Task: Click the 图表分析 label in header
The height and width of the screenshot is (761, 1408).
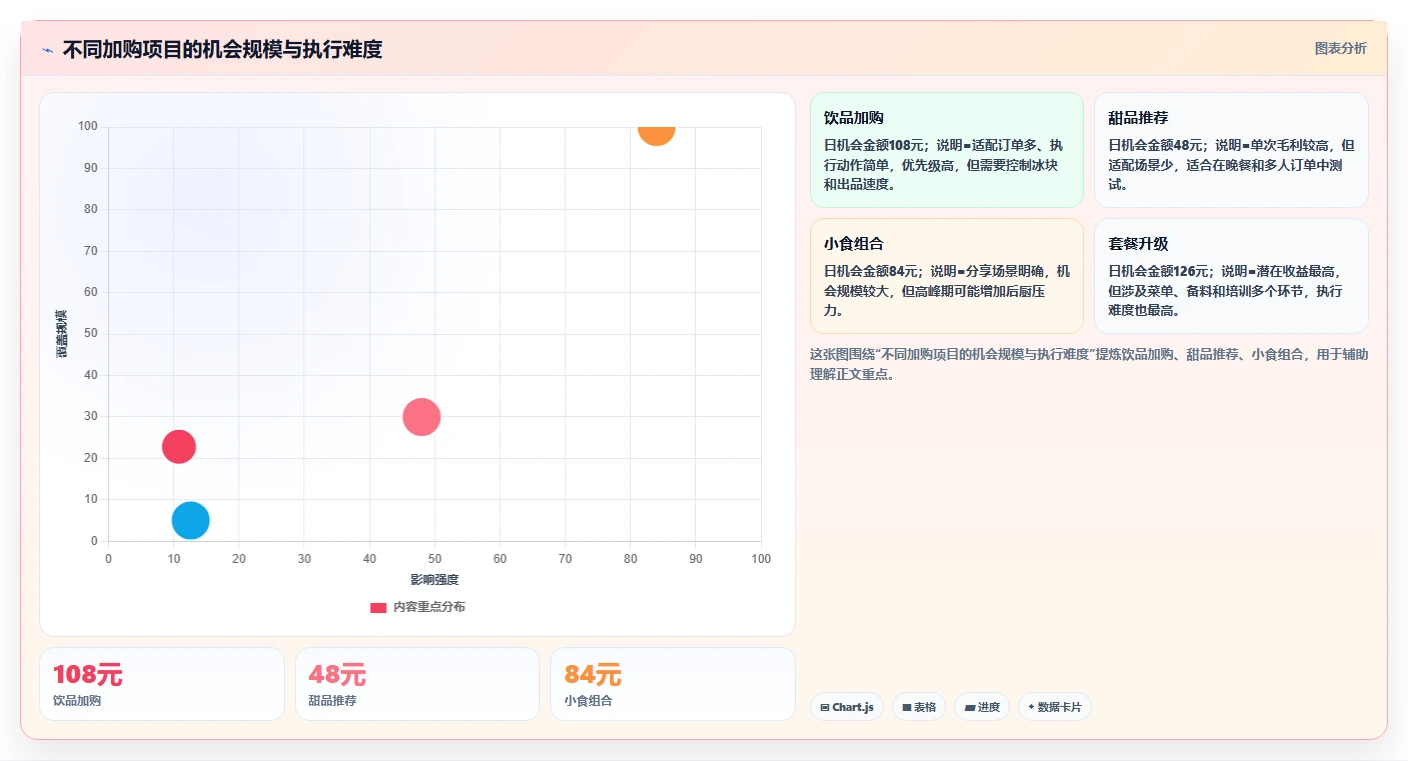Action: [1340, 48]
